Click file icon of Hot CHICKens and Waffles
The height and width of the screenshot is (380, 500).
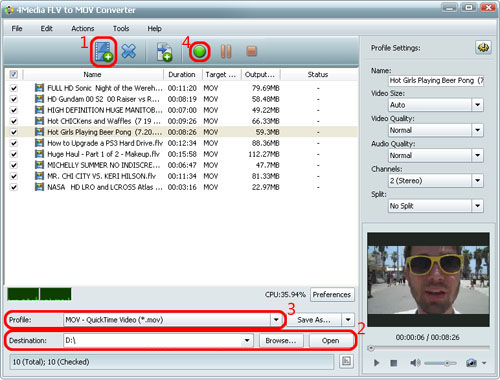point(39,121)
